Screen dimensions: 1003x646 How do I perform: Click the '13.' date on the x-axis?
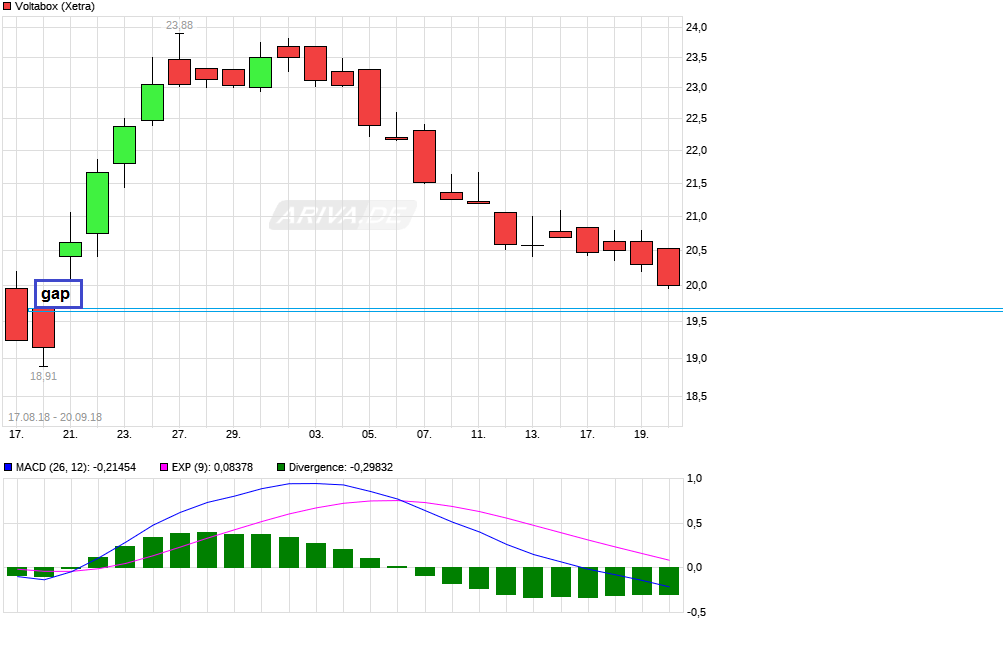pos(532,434)
